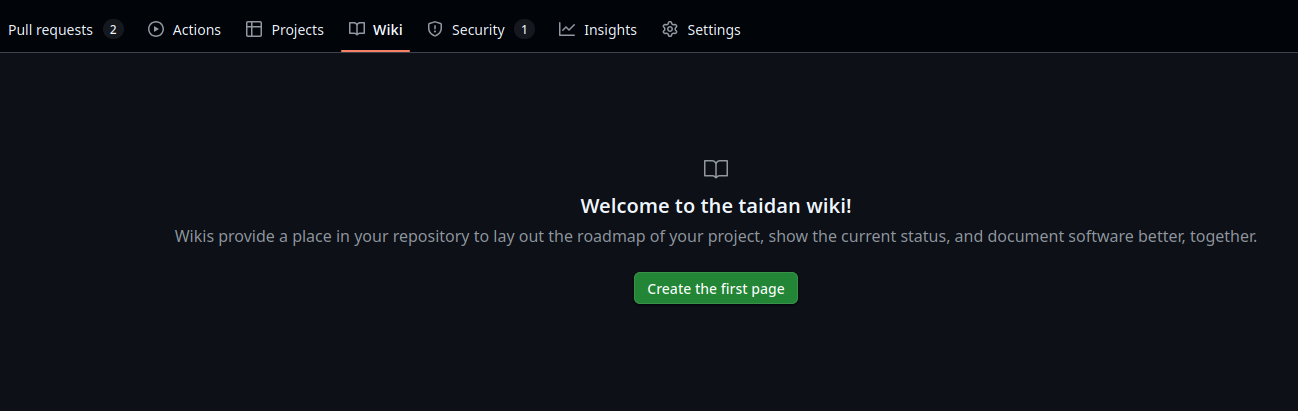Click the Security alert count badge
Screen dimensions: 1298x411
point(524,30)
